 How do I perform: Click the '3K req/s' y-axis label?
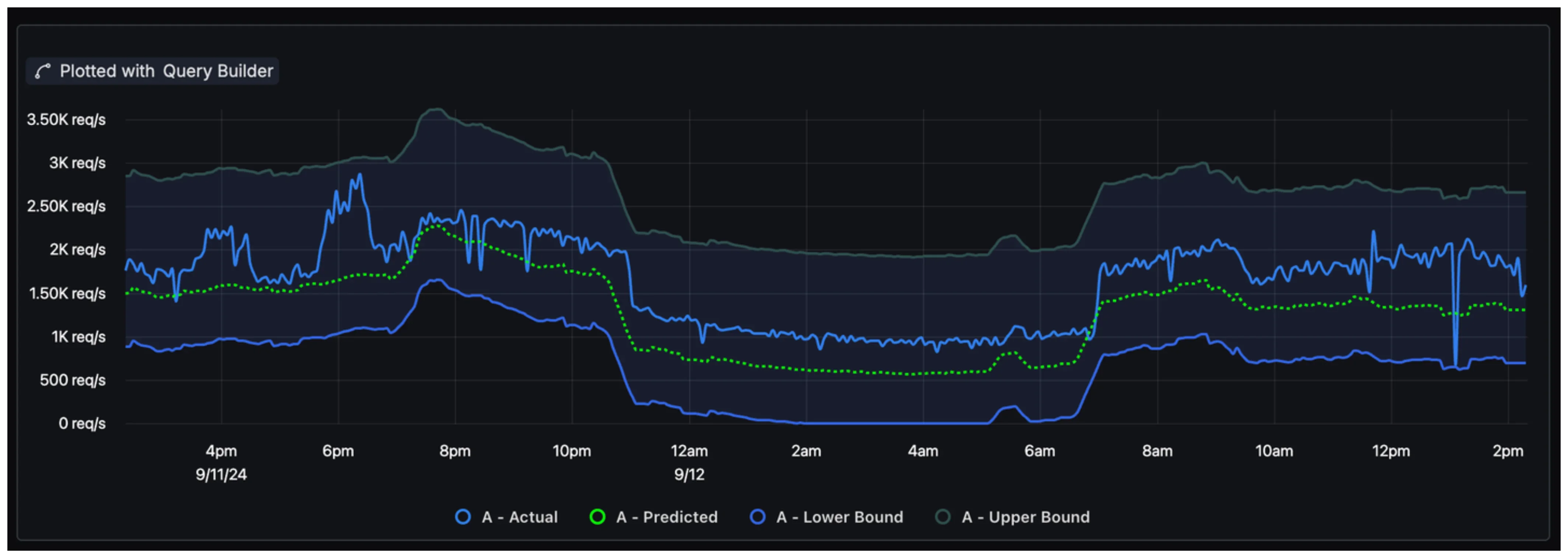[77, 163]
